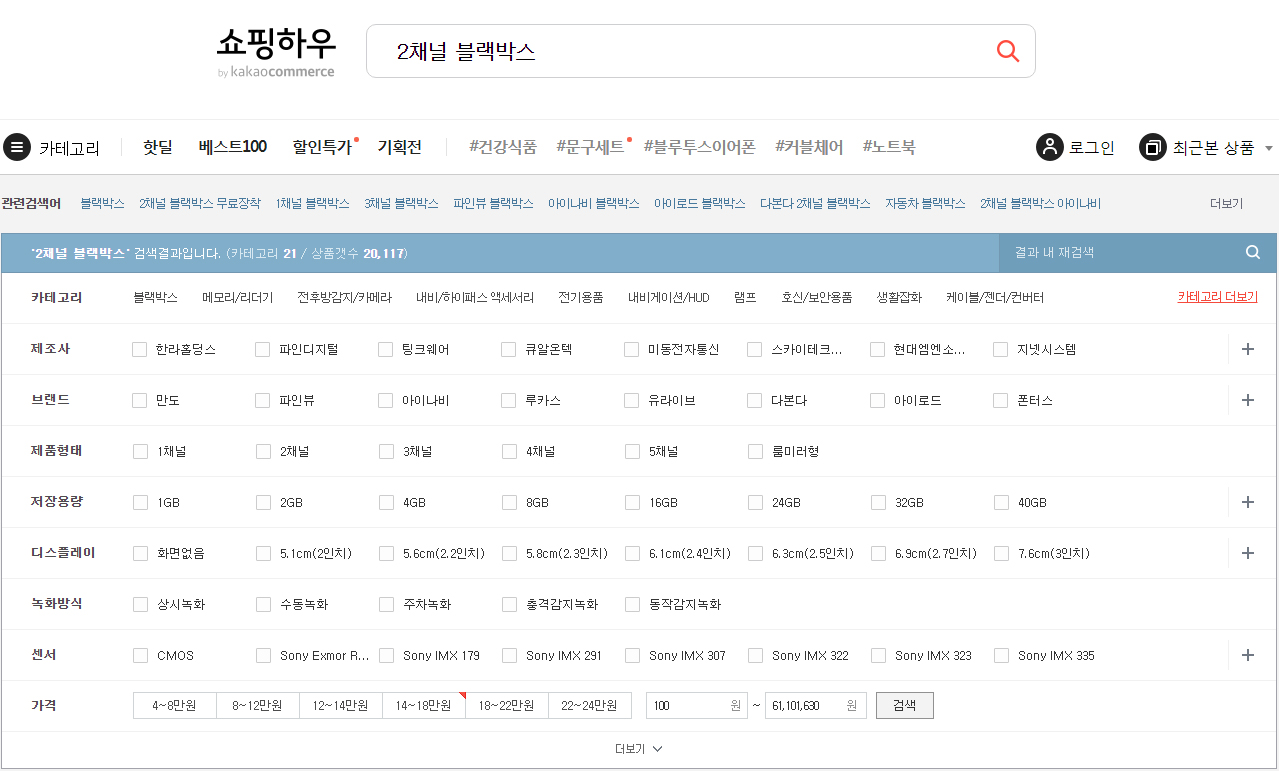Select the 네비게이션/HUD category filter
Viewport: 1279px width, 771px height.
click(x=669, y=297)
